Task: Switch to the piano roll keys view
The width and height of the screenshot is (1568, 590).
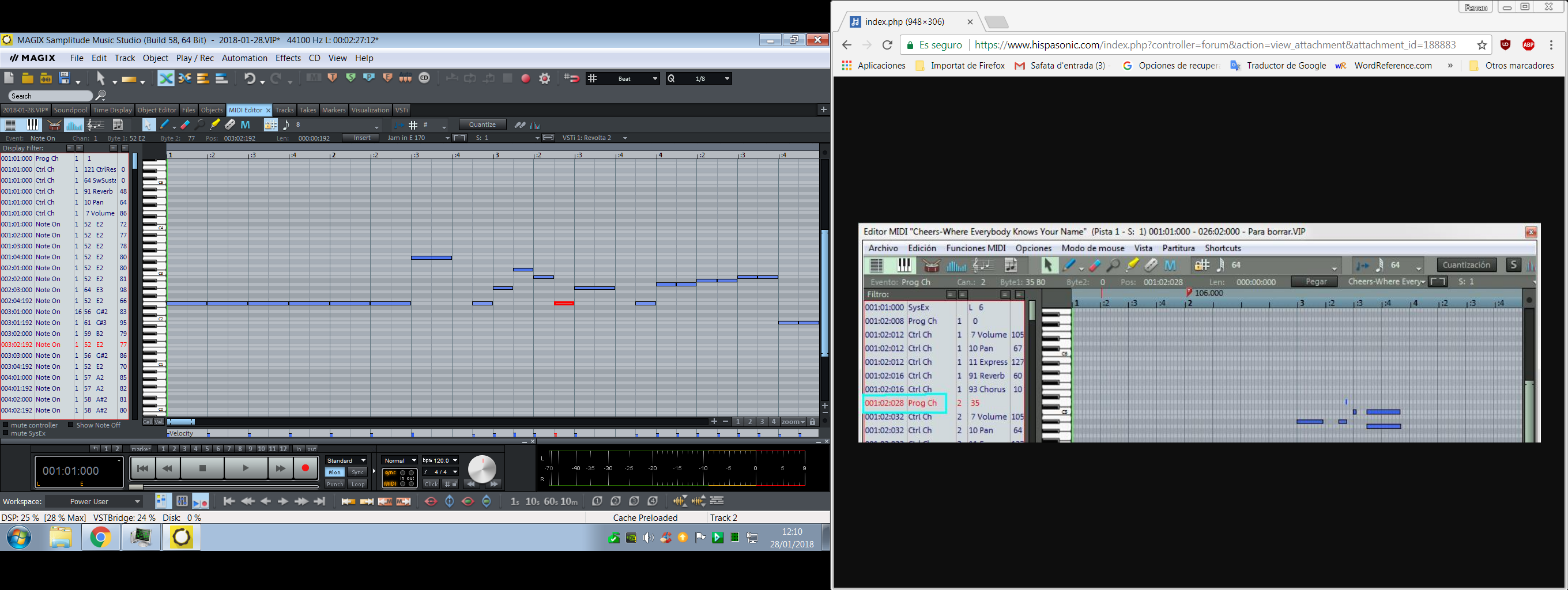Action: (x=32, y=124)
